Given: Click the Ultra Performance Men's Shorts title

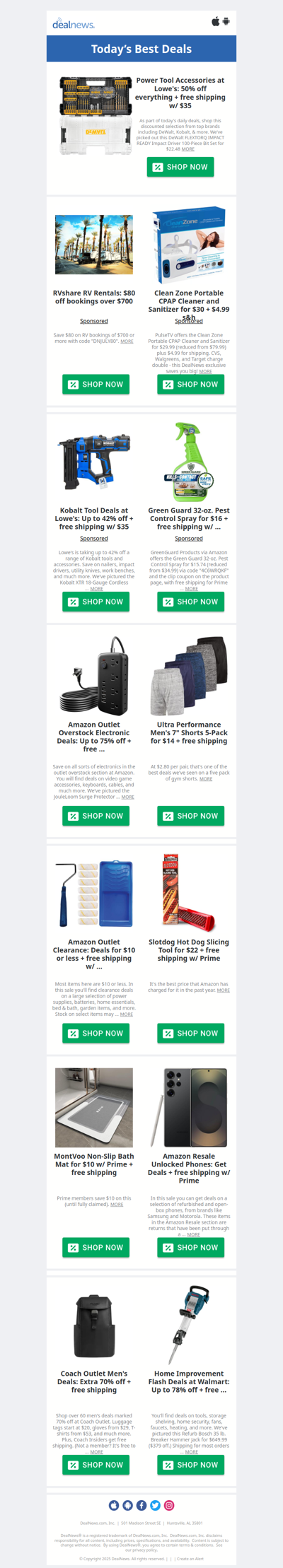Looking at the screenshot, I should pos(189,733).
